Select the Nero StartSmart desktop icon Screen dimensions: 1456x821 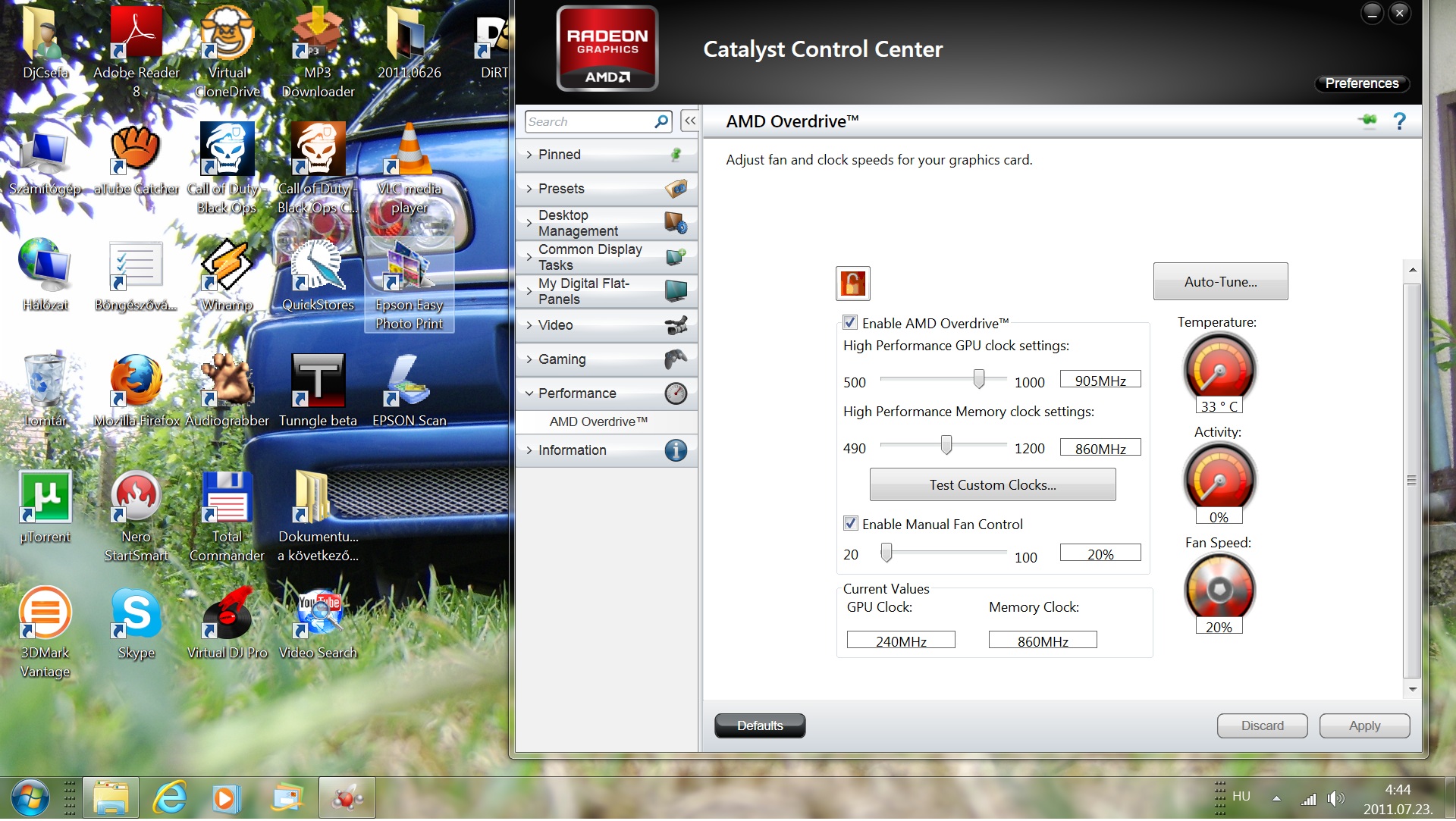[136, 516]
